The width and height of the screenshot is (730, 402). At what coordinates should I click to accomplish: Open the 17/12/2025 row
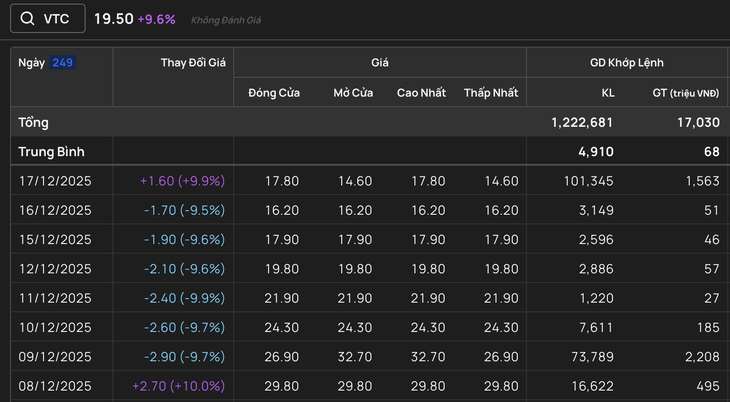click(55, 181)
